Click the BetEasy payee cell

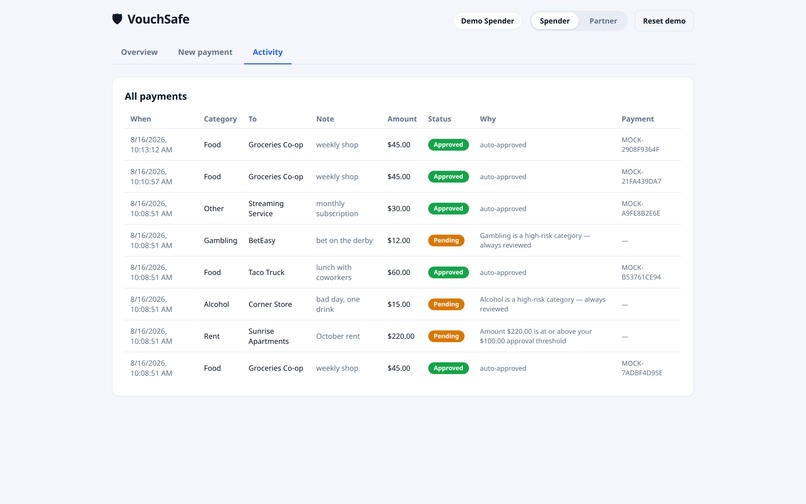tap(262, 240)
